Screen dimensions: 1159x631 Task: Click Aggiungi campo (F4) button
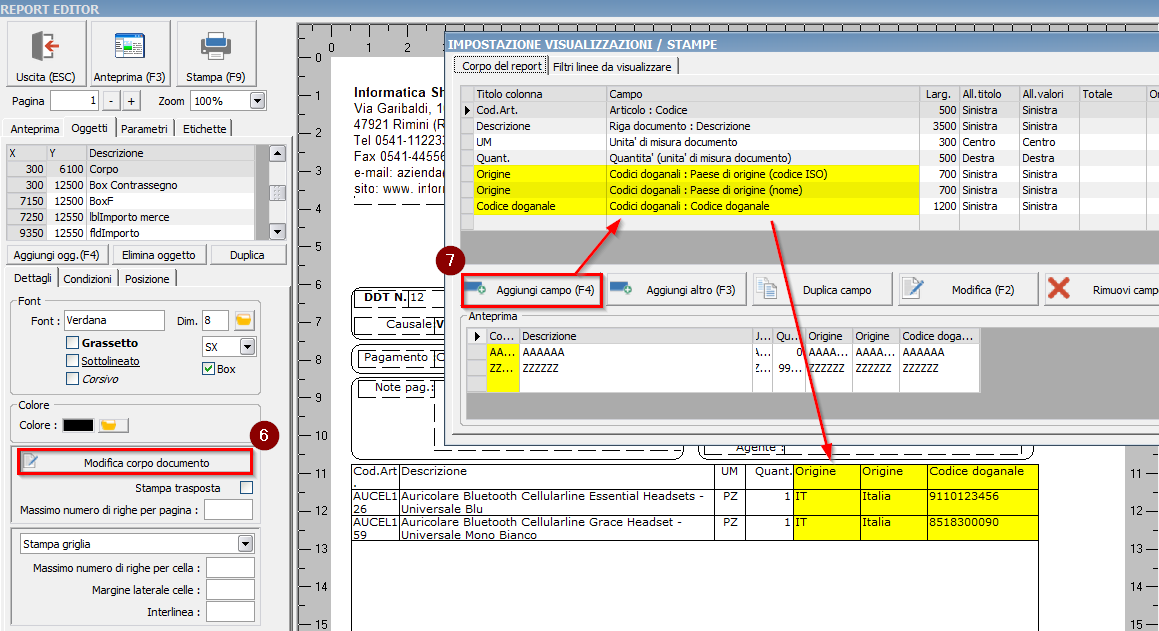coord(532,290)
